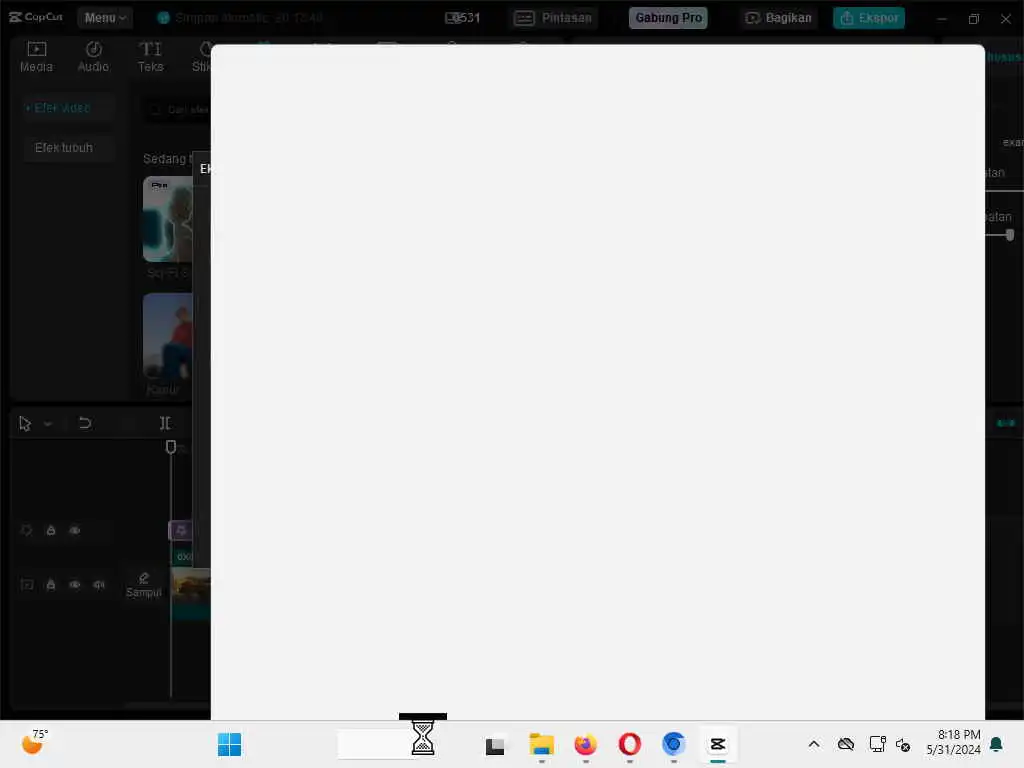Open the Teks tab
Viewport: 1024px width, 768px height.
[150, 57]
